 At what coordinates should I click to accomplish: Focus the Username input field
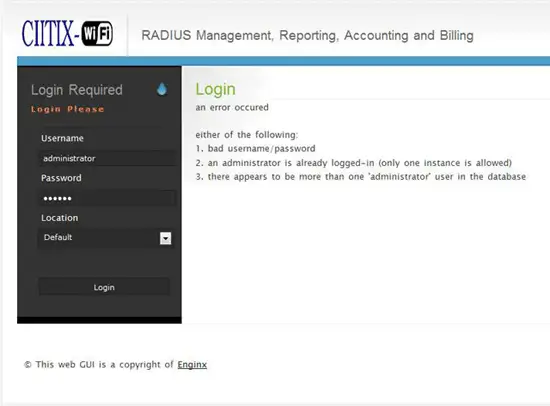click(x=107, y=158)
